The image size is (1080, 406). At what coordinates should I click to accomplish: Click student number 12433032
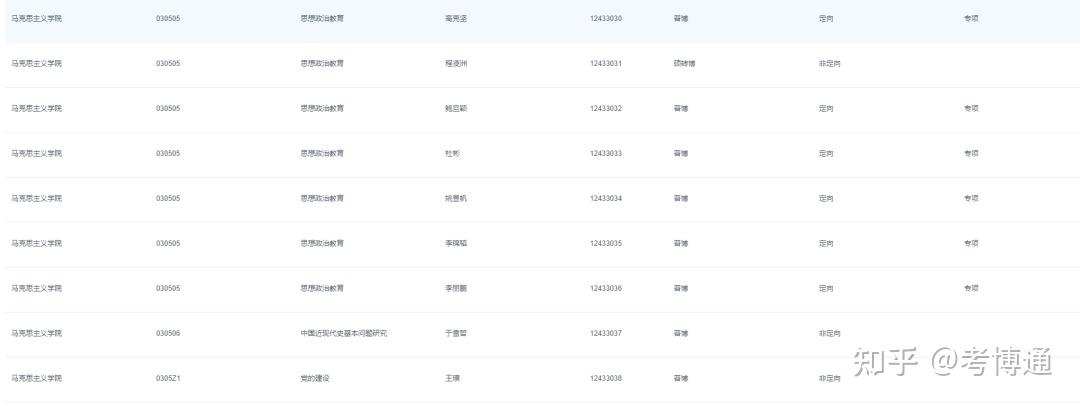tap(606, 109)
